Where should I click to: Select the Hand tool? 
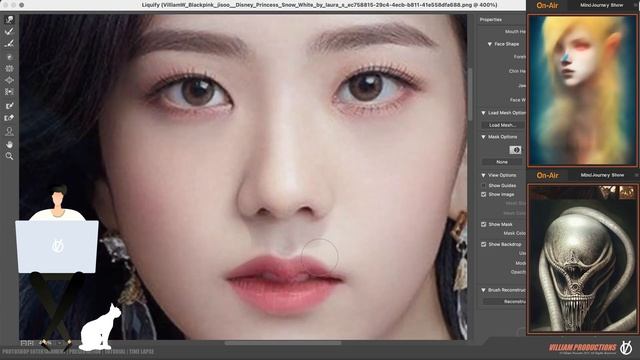pyautogui.click(x=9, y=144)
